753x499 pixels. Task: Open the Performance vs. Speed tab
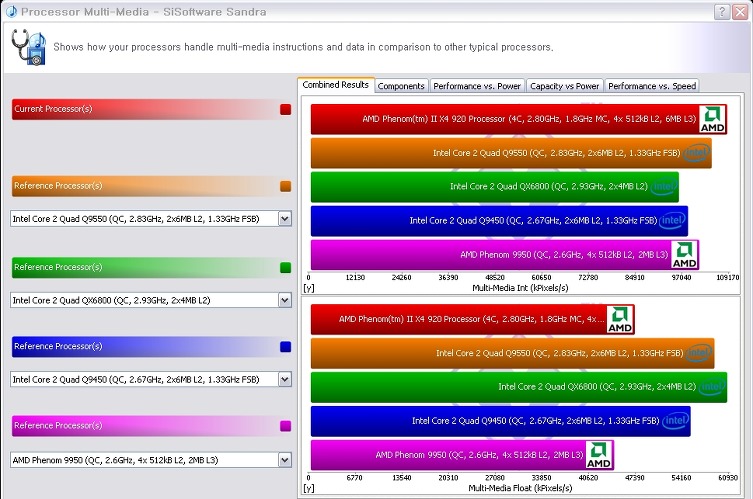[x=652, y=86]
